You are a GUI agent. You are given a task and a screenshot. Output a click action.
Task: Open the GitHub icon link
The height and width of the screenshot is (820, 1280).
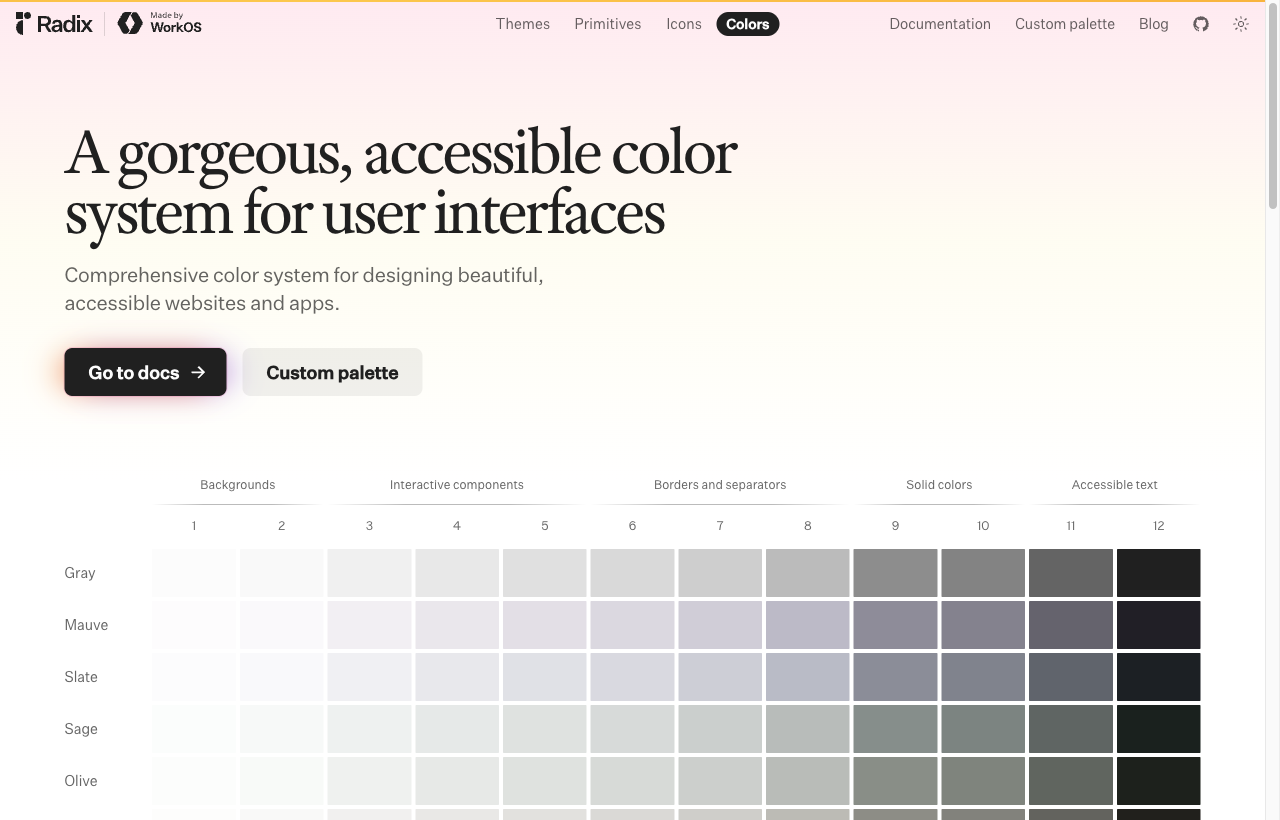pyautogui.click(x=1201, y=24)
